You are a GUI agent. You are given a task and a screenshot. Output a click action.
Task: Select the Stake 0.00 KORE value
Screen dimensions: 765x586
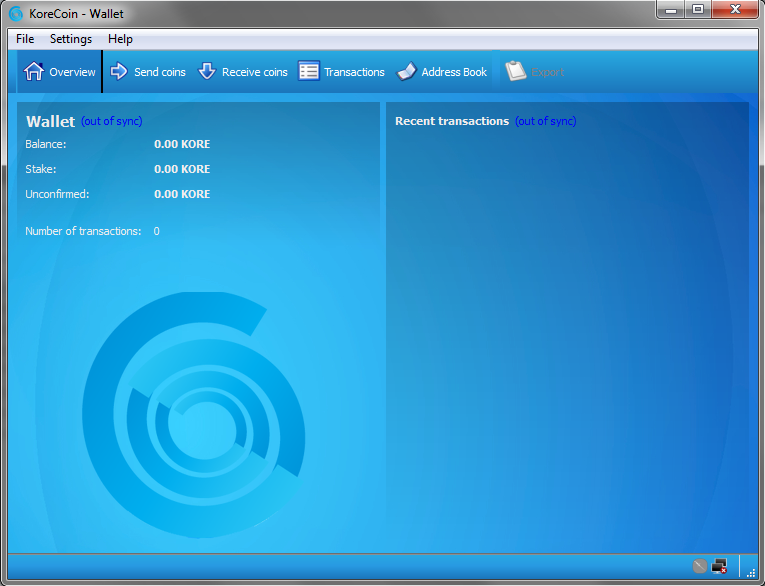click(x=182, y=169)
